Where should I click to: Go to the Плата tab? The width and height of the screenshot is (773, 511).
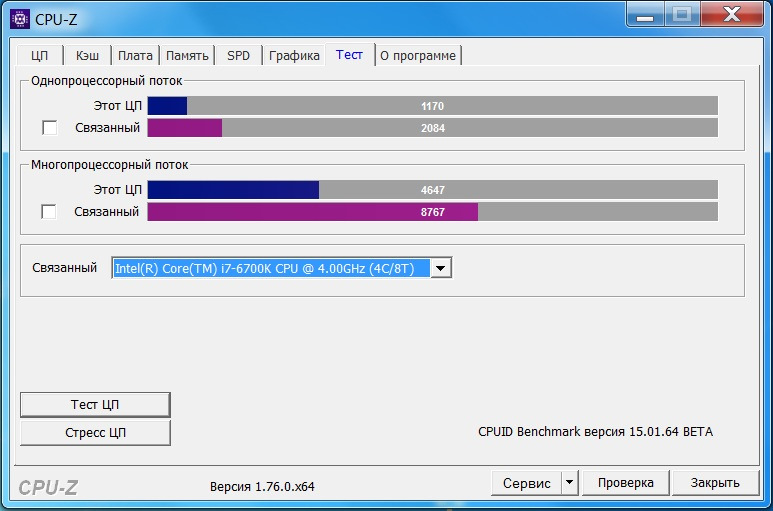pos(135,56)
